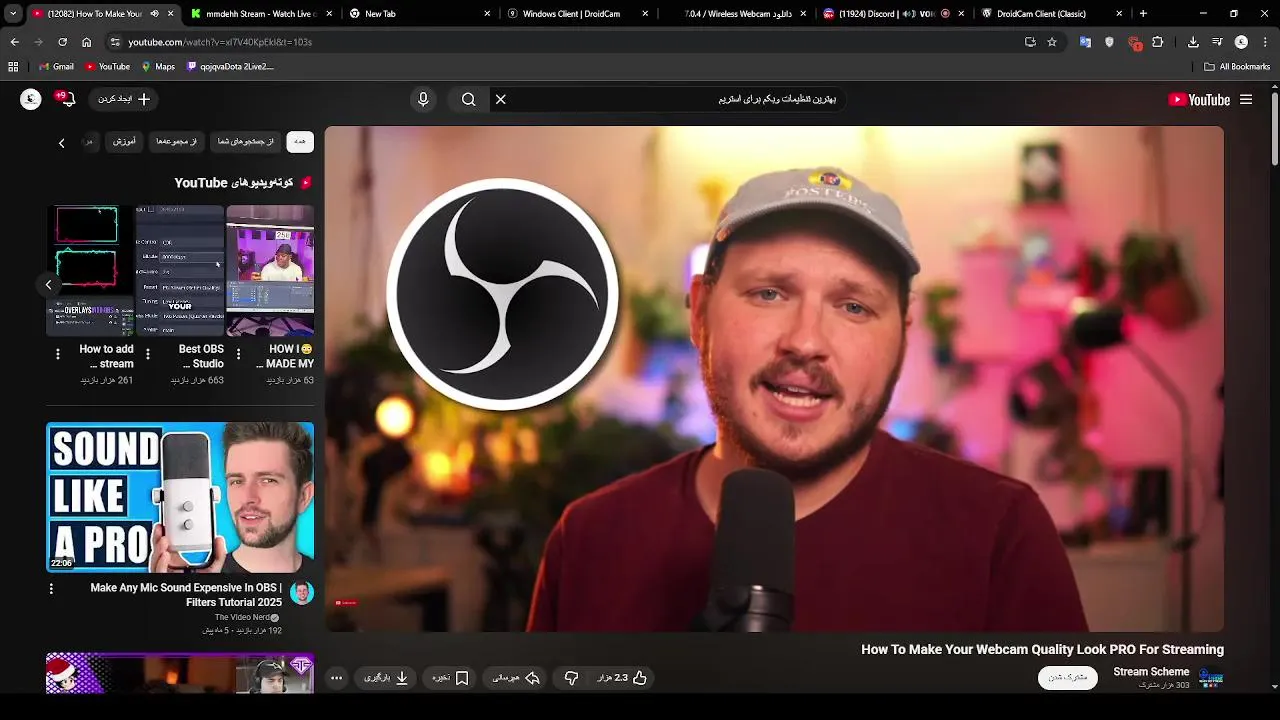Select the همه filter chip
1280x720 pixels.
[300, 142]
